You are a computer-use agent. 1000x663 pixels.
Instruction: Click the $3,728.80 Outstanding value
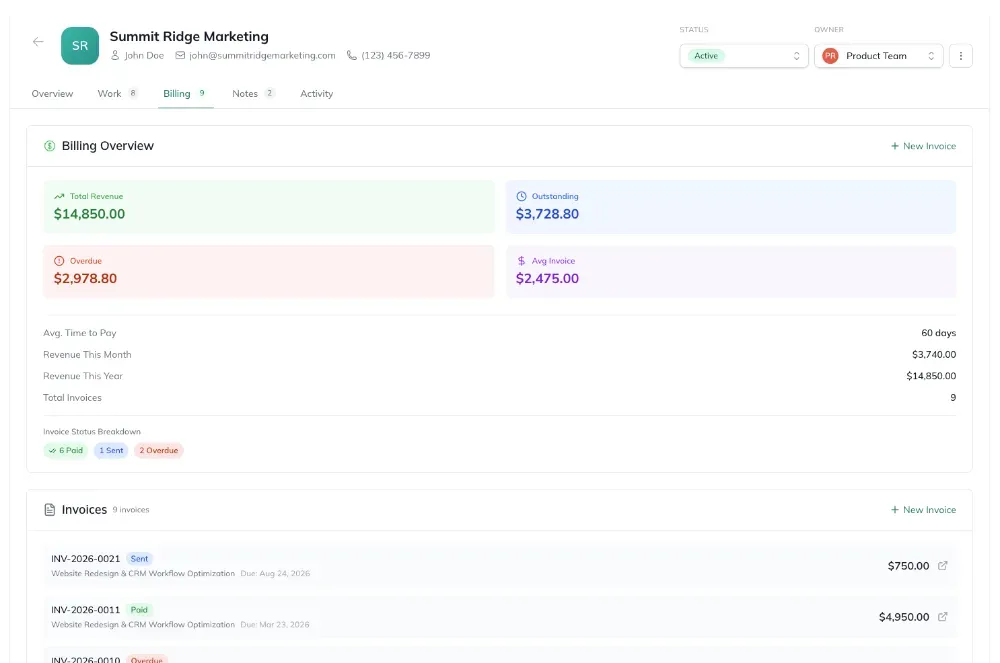tap(547, 214)
